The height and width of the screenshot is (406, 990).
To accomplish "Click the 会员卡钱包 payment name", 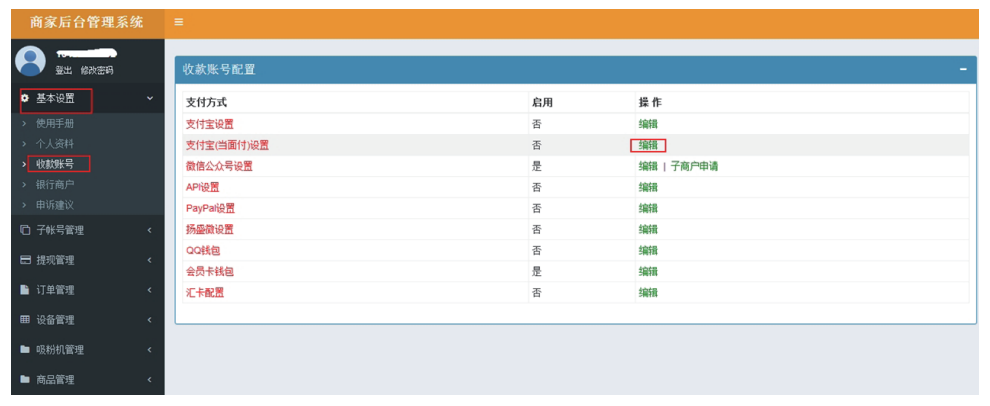I will (x=210, y=272).
